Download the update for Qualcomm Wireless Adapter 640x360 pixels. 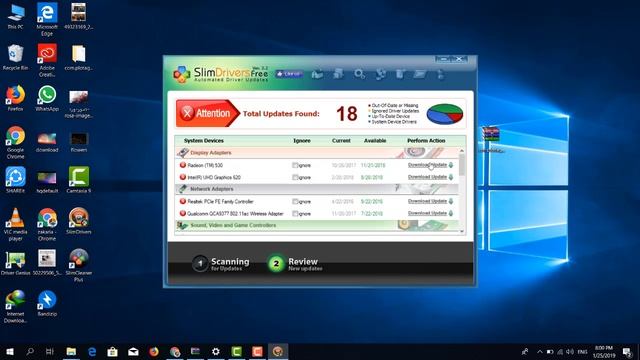tap(427, 213)
